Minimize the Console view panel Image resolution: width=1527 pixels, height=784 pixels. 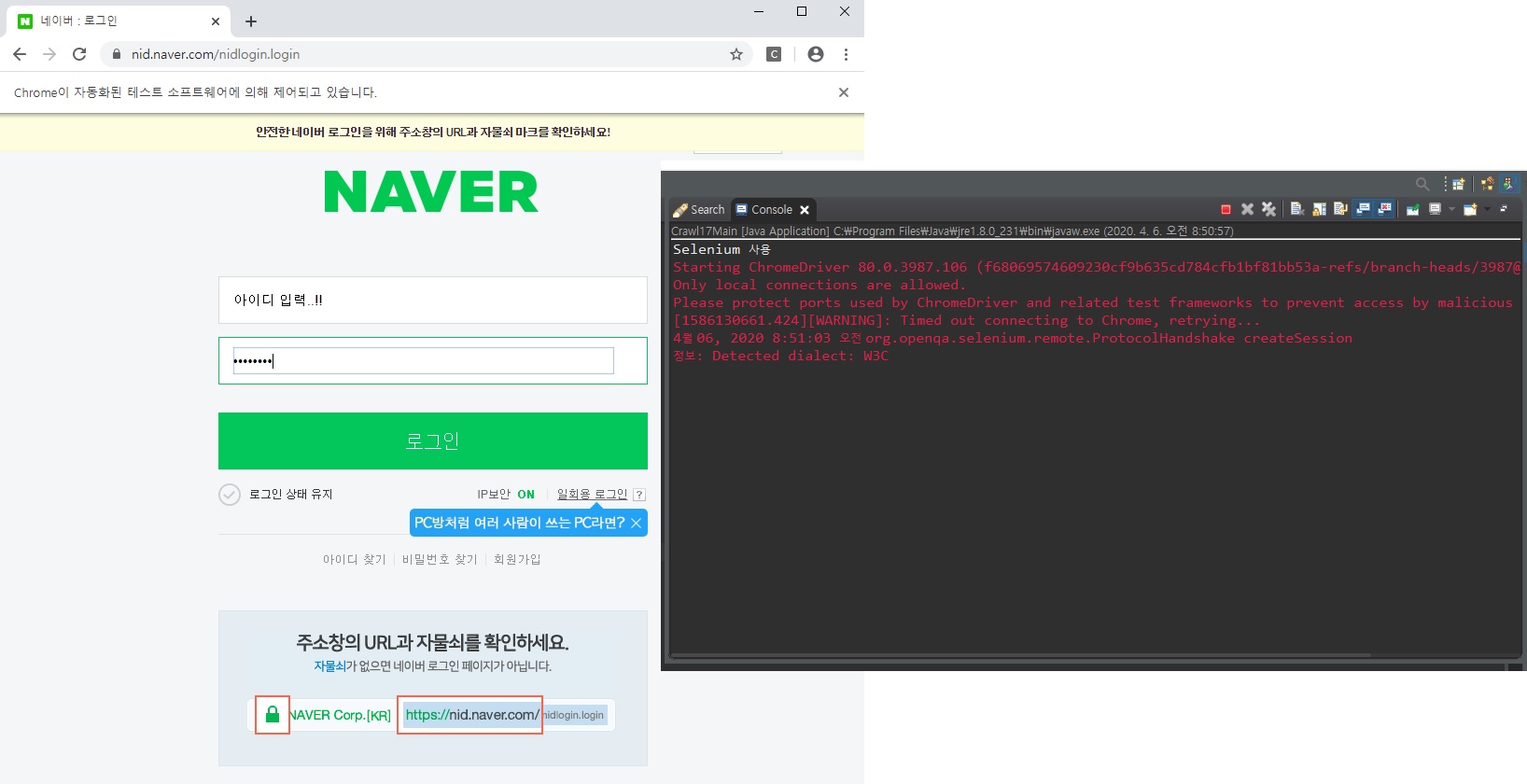pyautogui.click(x=1504, y=208)
